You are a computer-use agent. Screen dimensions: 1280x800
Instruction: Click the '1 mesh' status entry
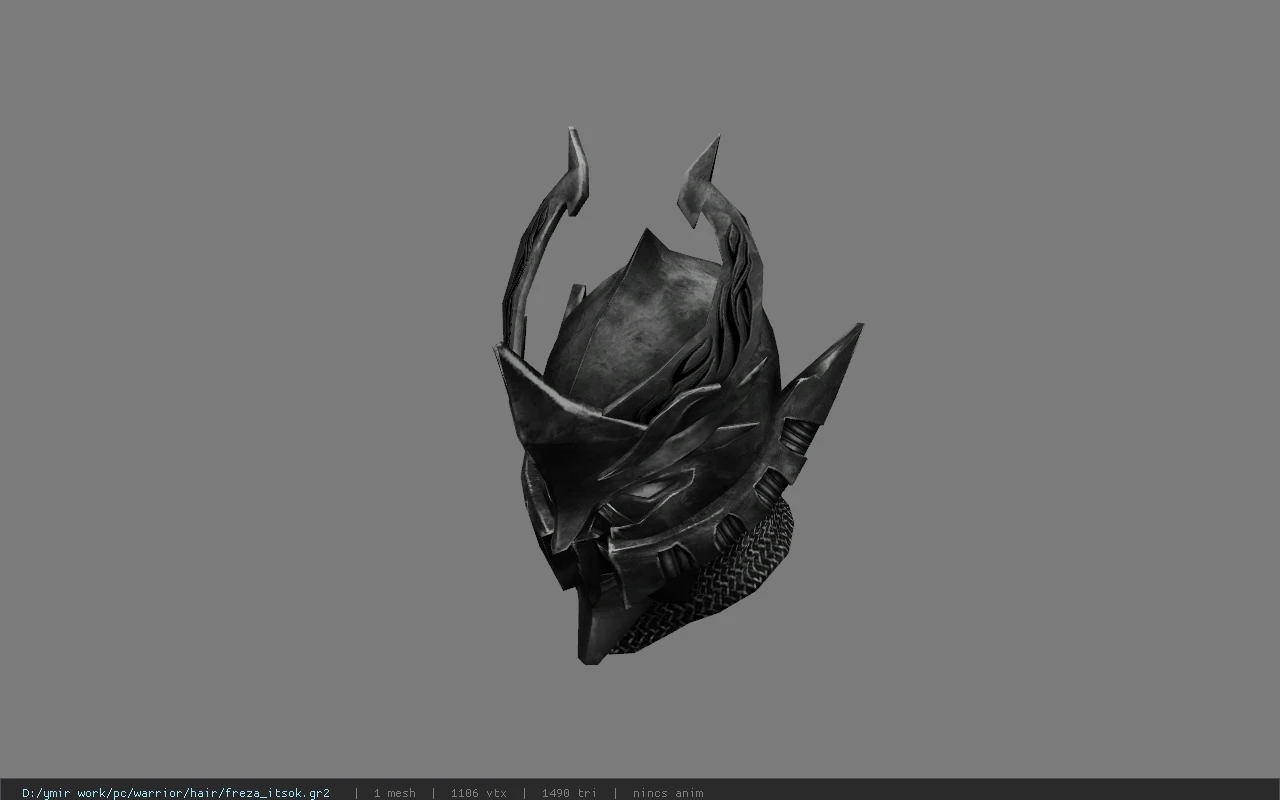pyautogui.click(x=394, y=793)
